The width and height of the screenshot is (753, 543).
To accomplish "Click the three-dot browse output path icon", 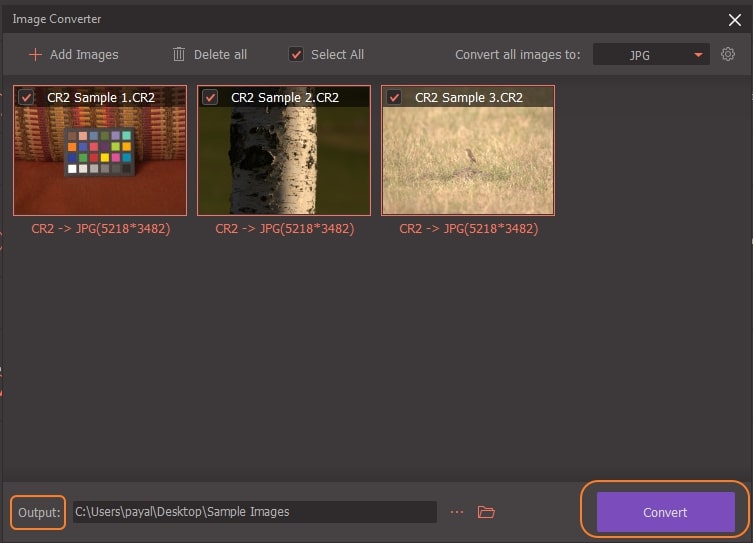I will [457, 512].
